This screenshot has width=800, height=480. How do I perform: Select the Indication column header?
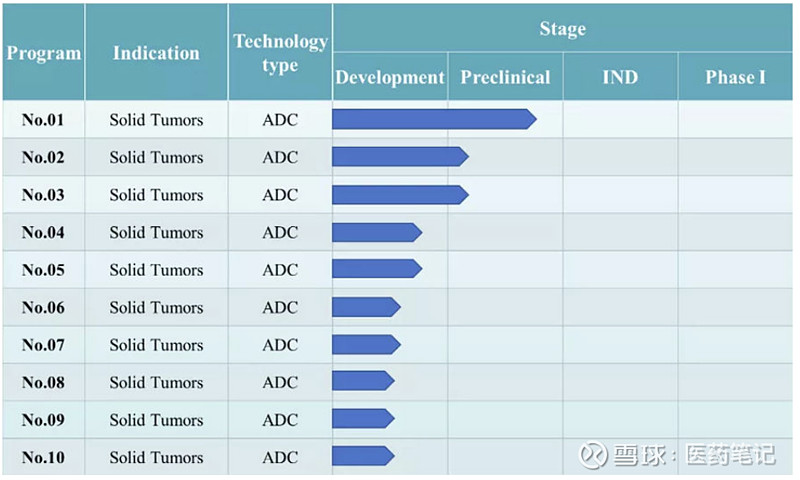tap(156, 53)
